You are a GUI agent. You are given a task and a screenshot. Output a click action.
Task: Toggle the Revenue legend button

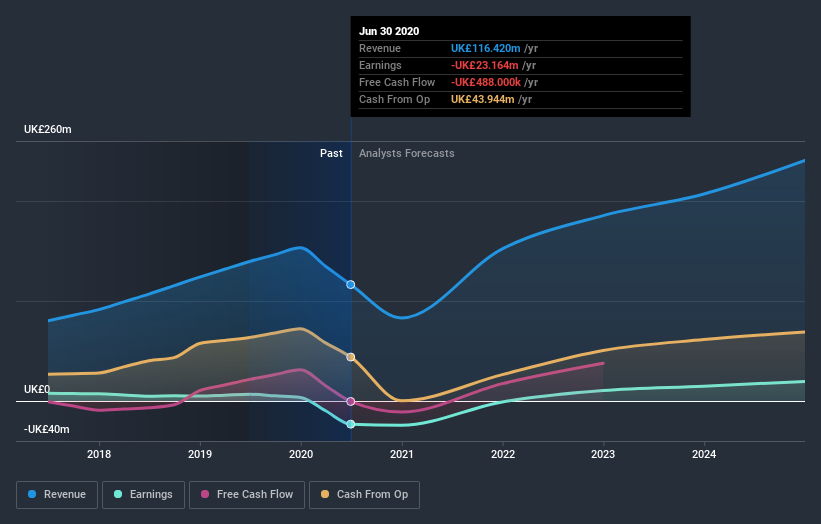[x=57, y=495]
